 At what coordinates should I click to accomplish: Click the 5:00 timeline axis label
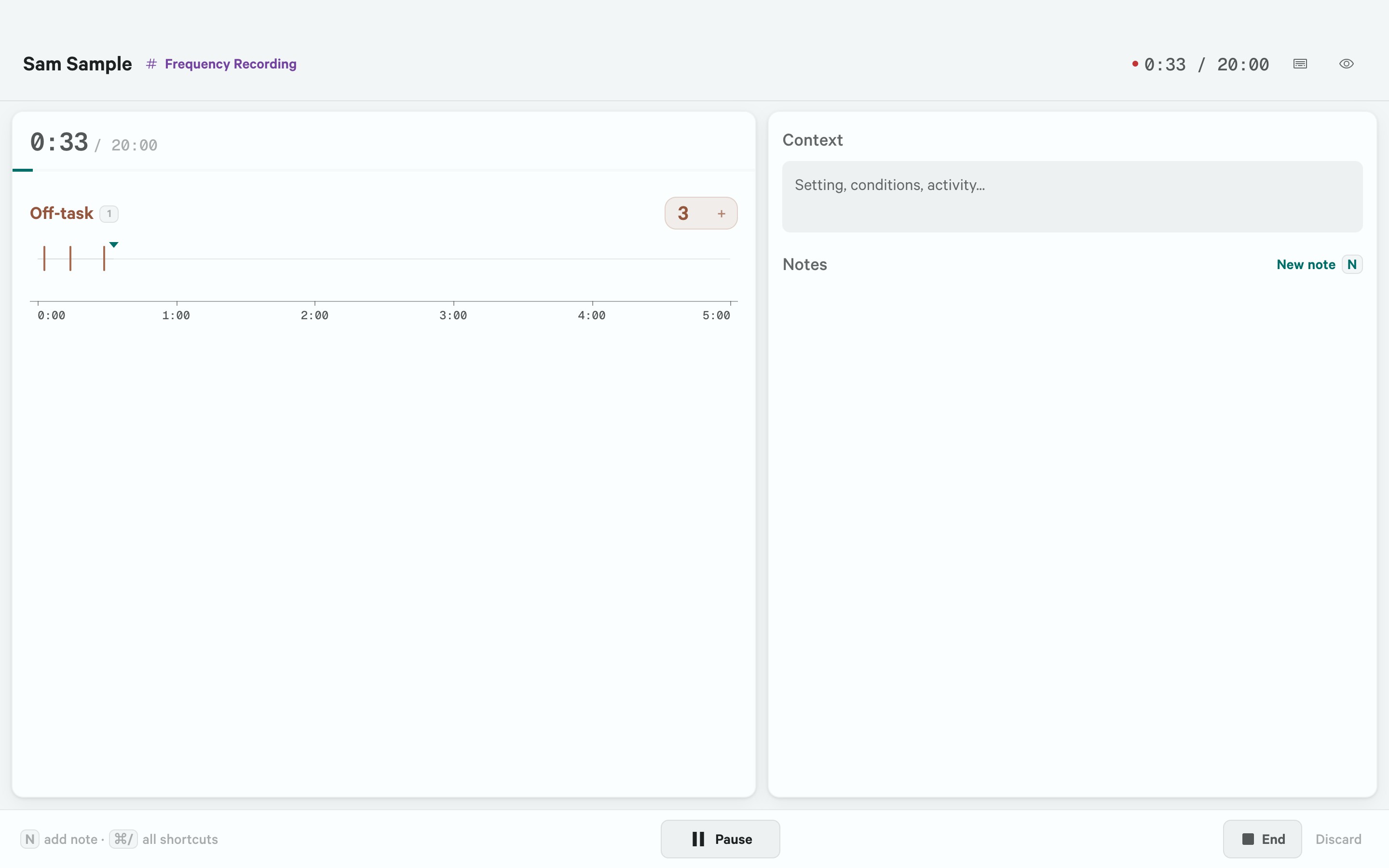[x=716, y=315]
